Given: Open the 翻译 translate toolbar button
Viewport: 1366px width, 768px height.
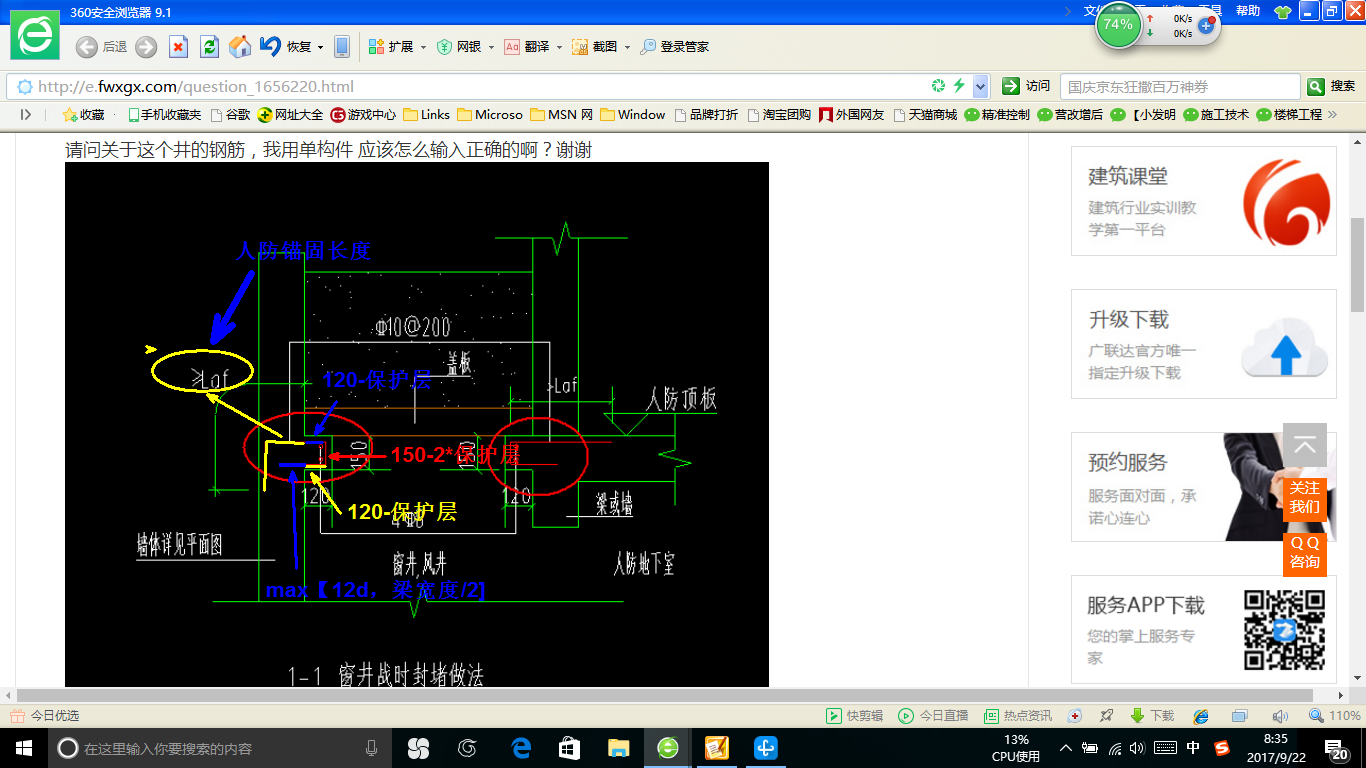Looking at the screenshot, I should (526, 47).
